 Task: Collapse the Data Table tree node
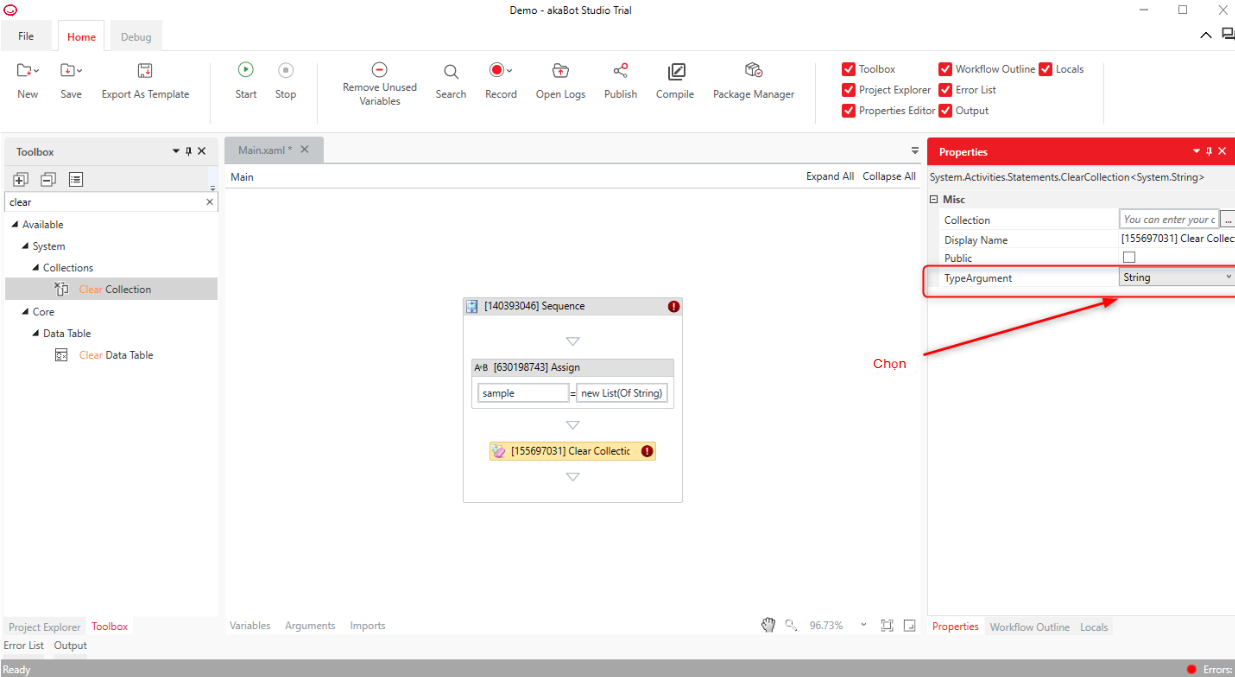[36, 334]
